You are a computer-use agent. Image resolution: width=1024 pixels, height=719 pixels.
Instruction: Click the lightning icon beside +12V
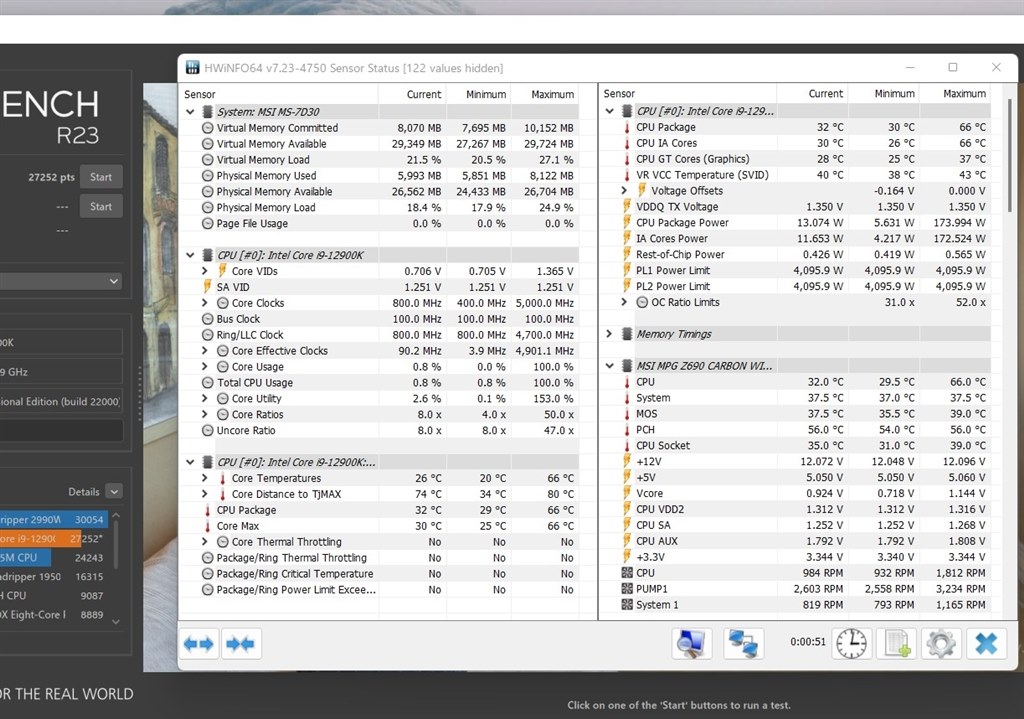click(x=627, y=461)
